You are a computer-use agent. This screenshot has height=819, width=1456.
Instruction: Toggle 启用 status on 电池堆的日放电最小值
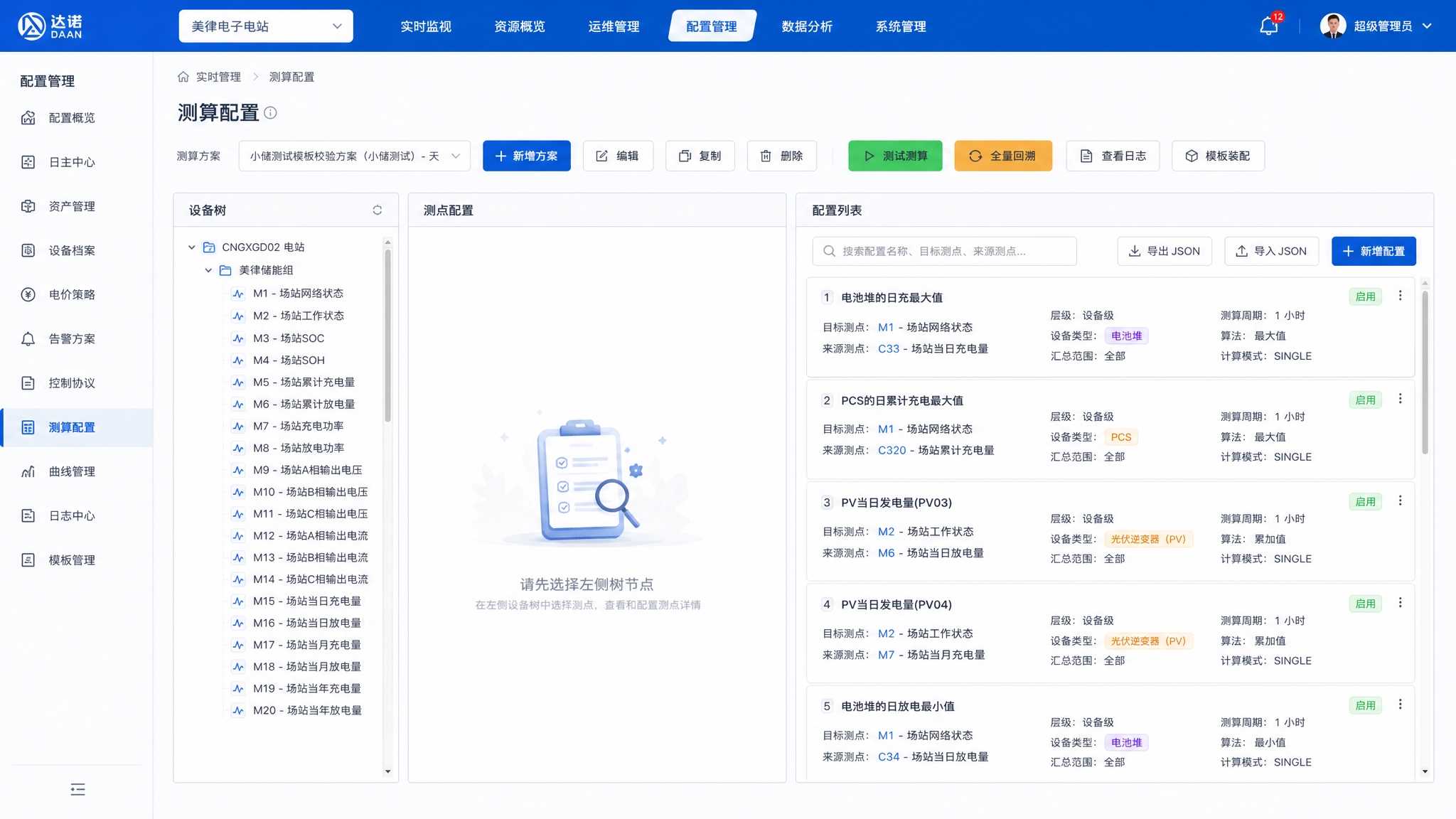[x=1365, y=705]
